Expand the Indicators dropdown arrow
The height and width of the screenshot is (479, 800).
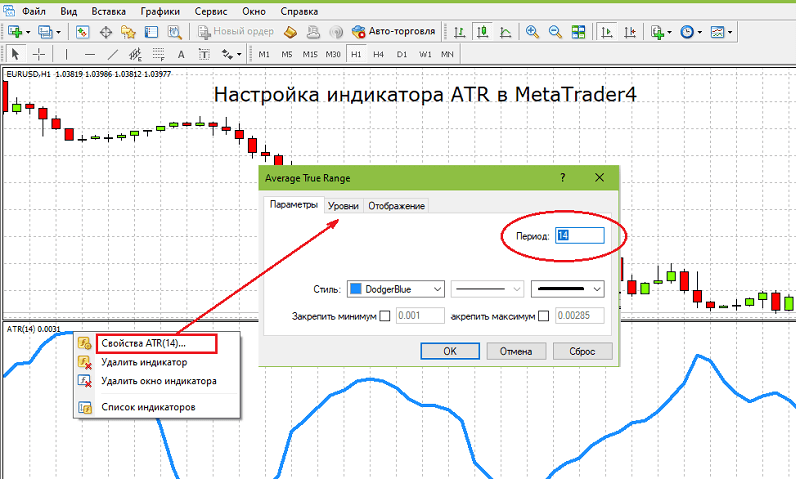click(x=669, y=32)
